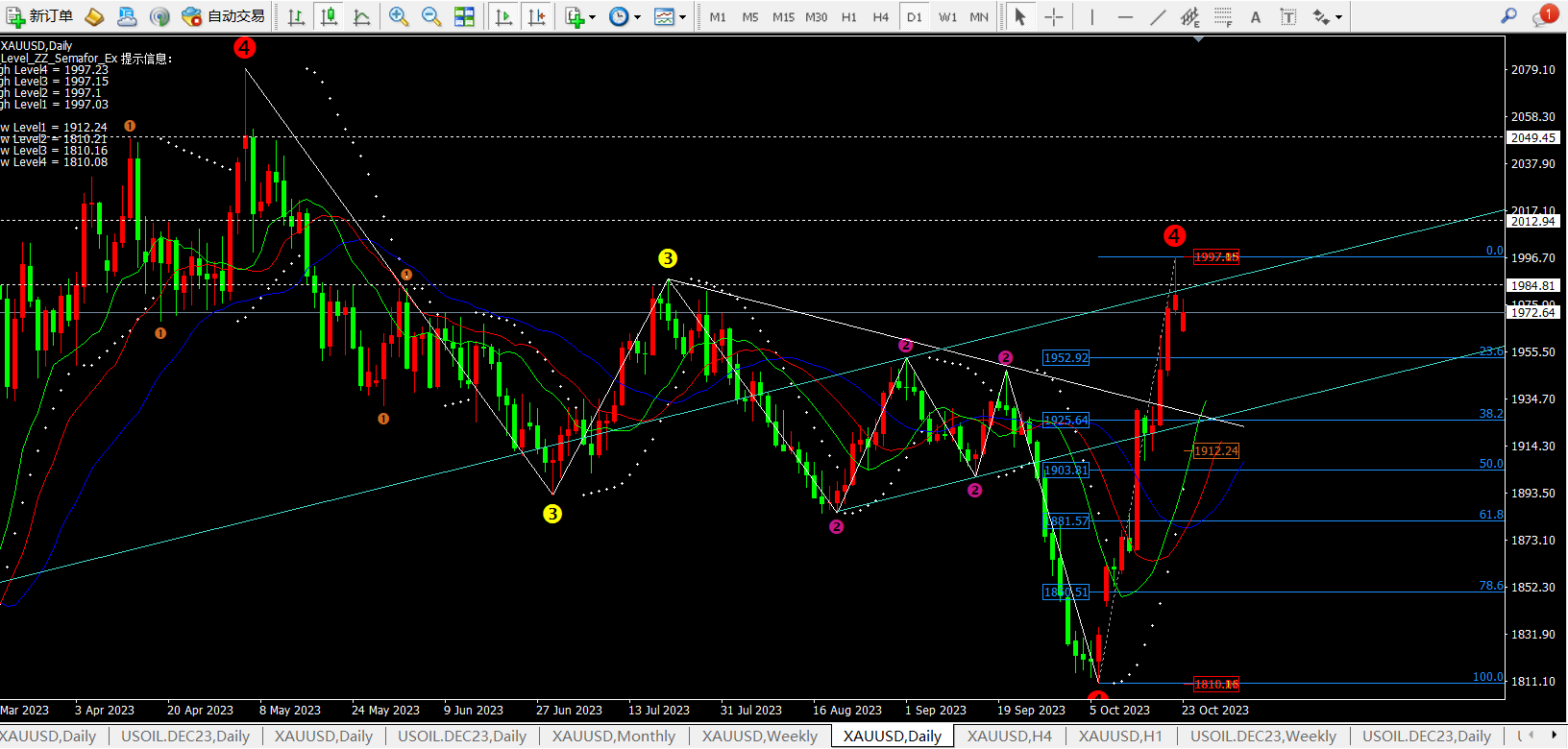Click the 1903.81 price label on chart
Image resolution: width=1568 pixels, height=749 pixels.
[x=1066, y=471]
